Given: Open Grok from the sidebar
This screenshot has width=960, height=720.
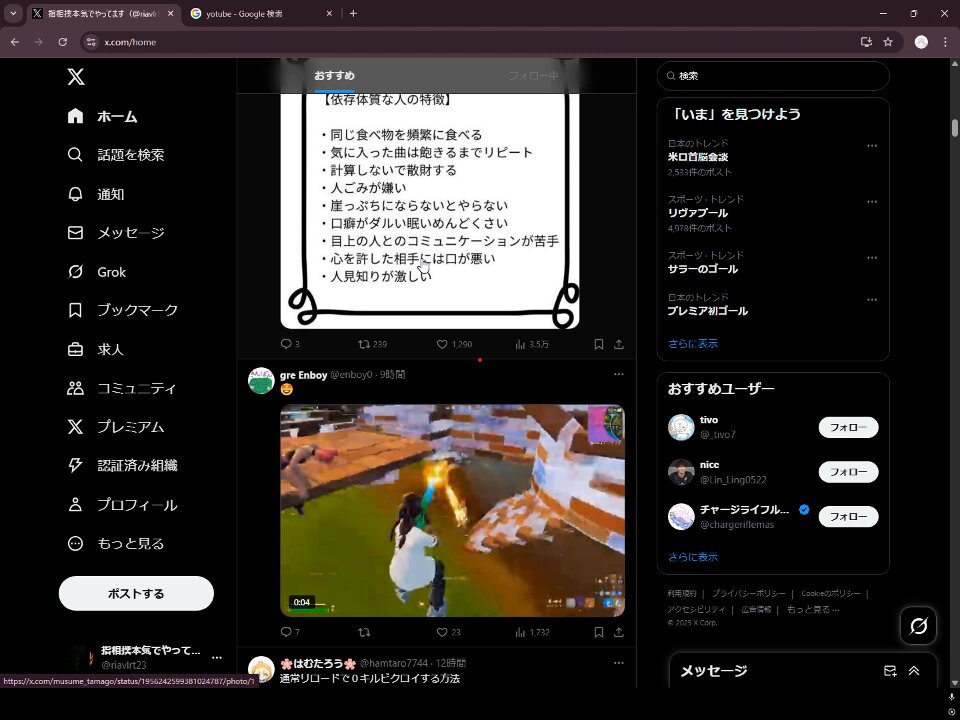Looking at the screenshot, I should (x=96, y=272).
